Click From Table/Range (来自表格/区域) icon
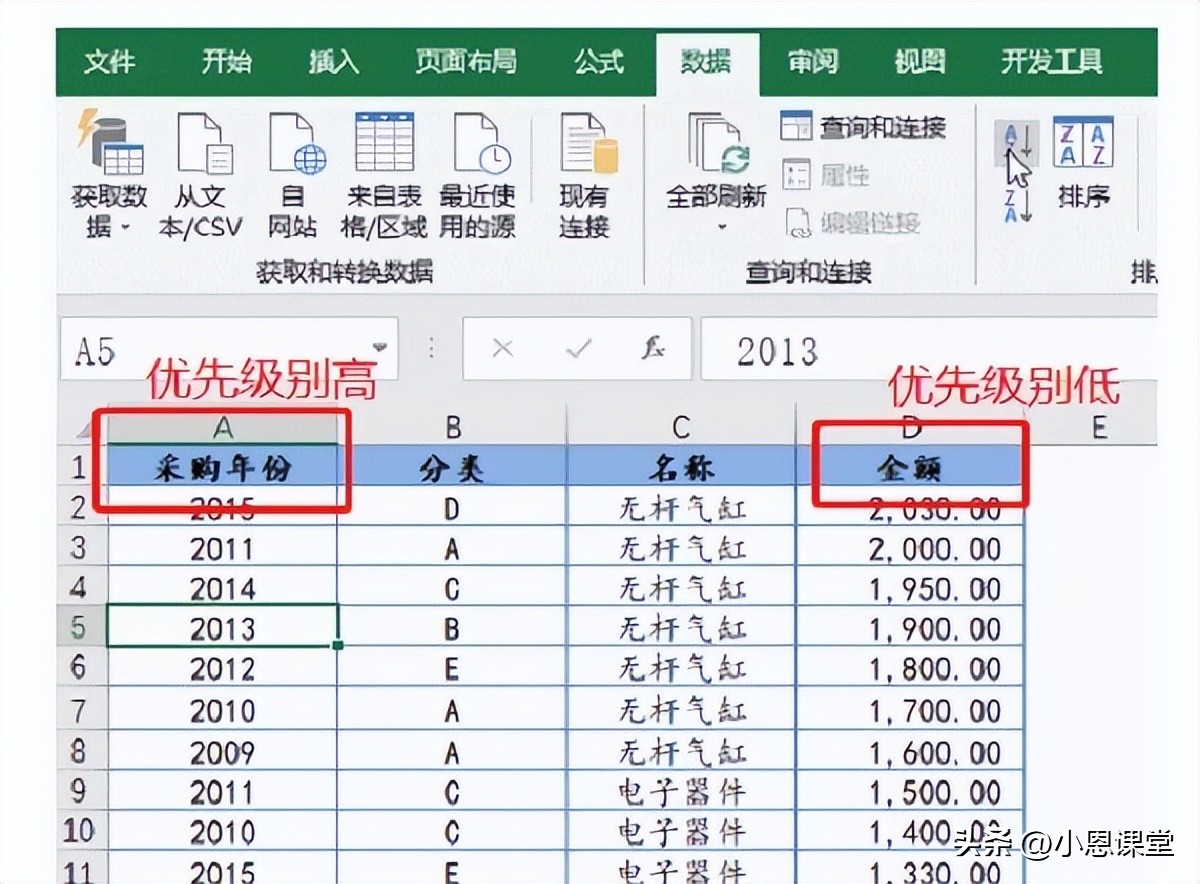The image size is (1200, 884). pos(385,144)
